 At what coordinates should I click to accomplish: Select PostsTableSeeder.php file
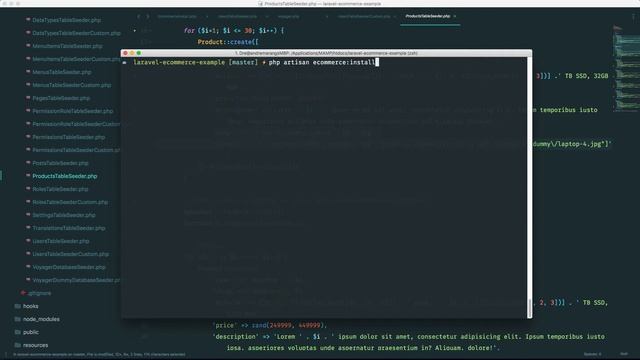(x=60, y=163)
